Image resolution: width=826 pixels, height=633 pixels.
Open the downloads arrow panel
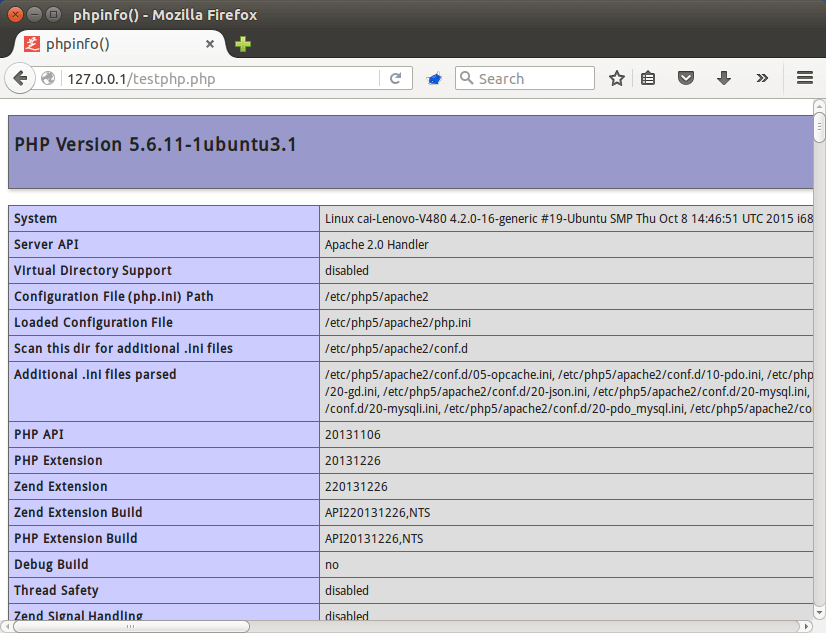tap(724, 78)
